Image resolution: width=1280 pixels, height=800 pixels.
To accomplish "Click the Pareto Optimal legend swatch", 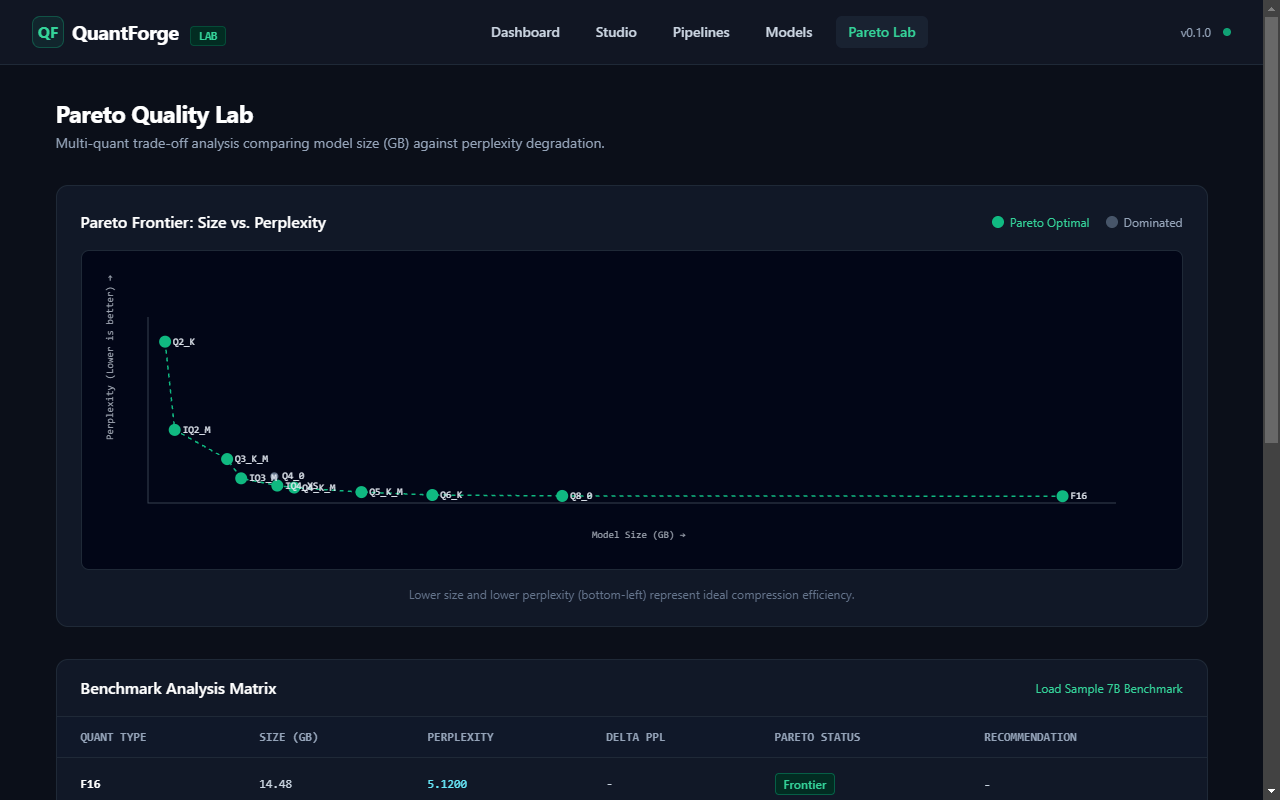I will click(997, 222).
